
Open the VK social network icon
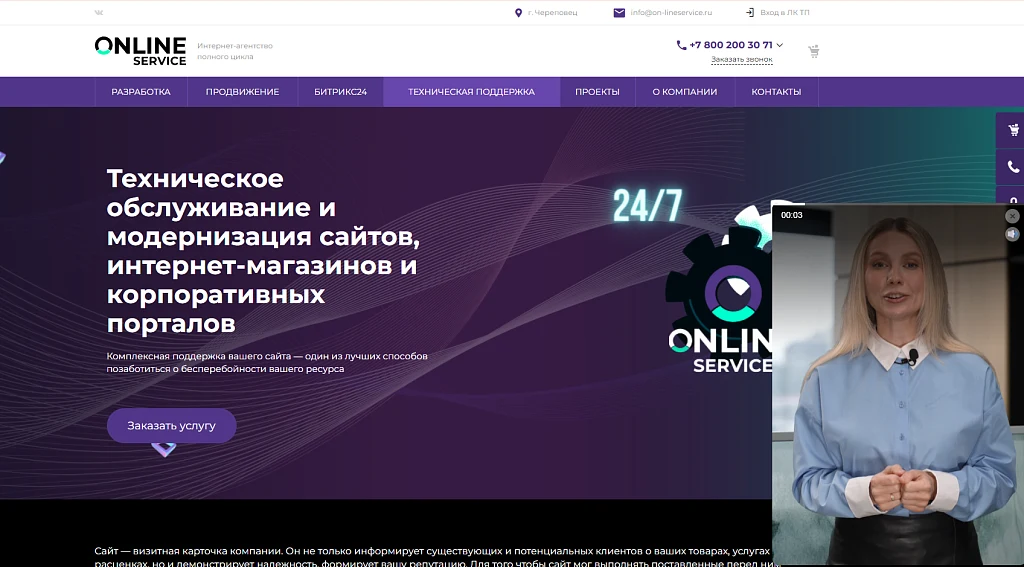pyautogui.click(x=99, y=12)
